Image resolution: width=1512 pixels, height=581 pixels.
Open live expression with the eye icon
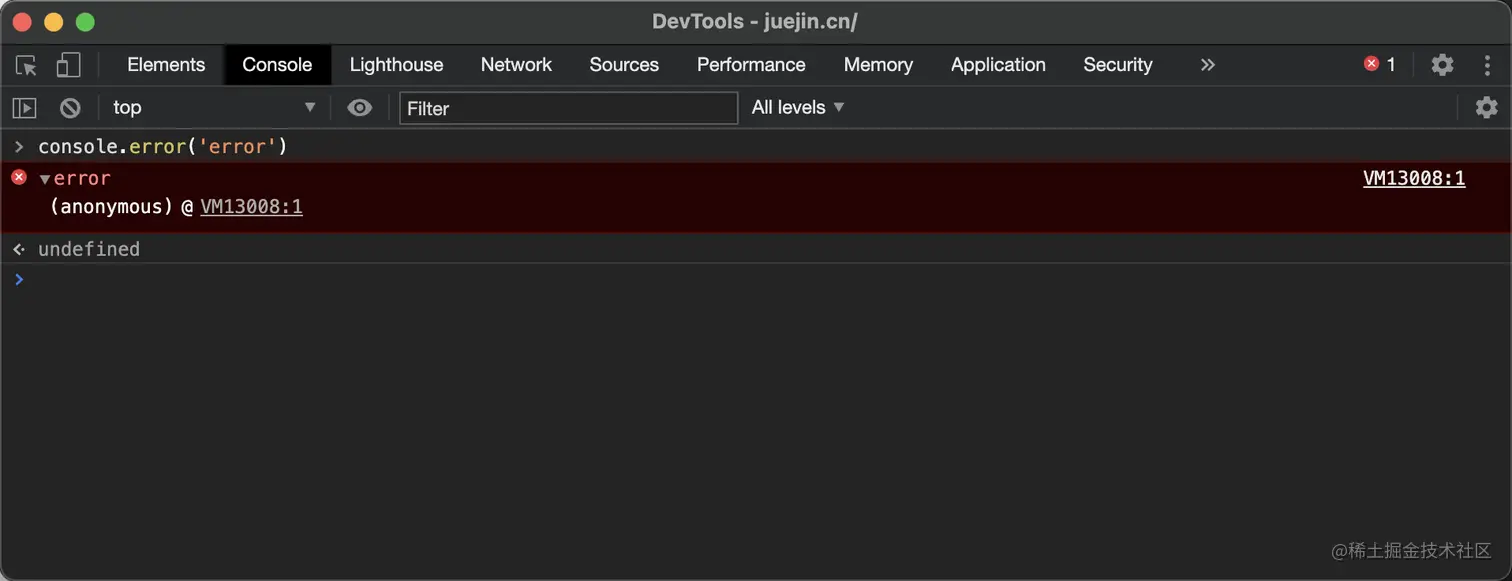[360, 108]
